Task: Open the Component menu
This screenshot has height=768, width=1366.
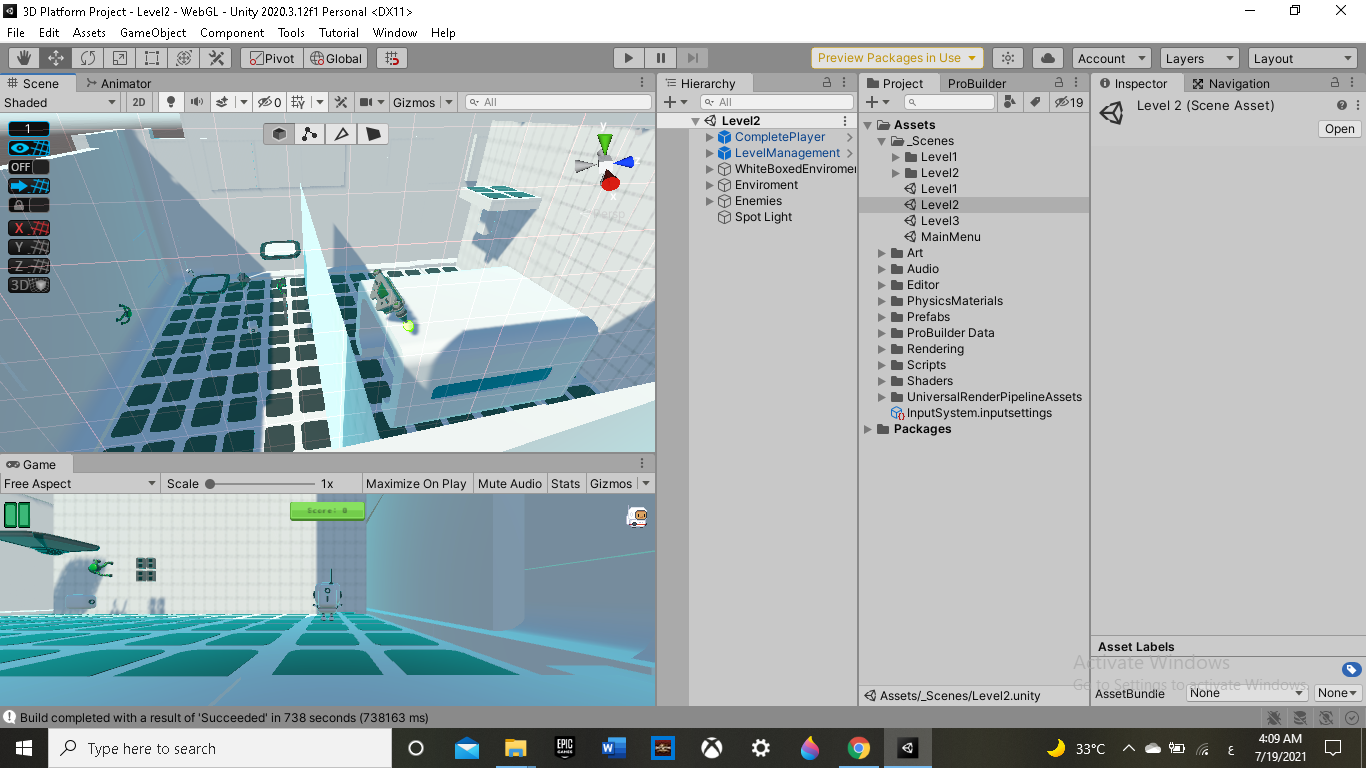Action: click(x=232, y=32)
